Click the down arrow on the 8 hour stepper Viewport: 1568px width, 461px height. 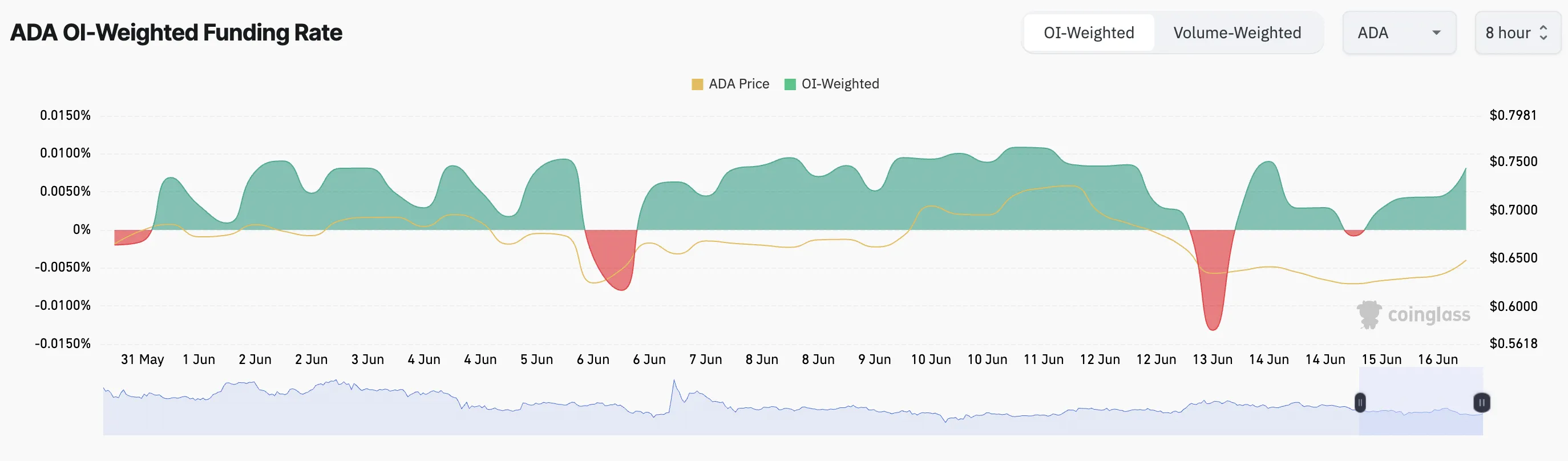tap(1544, 38)
